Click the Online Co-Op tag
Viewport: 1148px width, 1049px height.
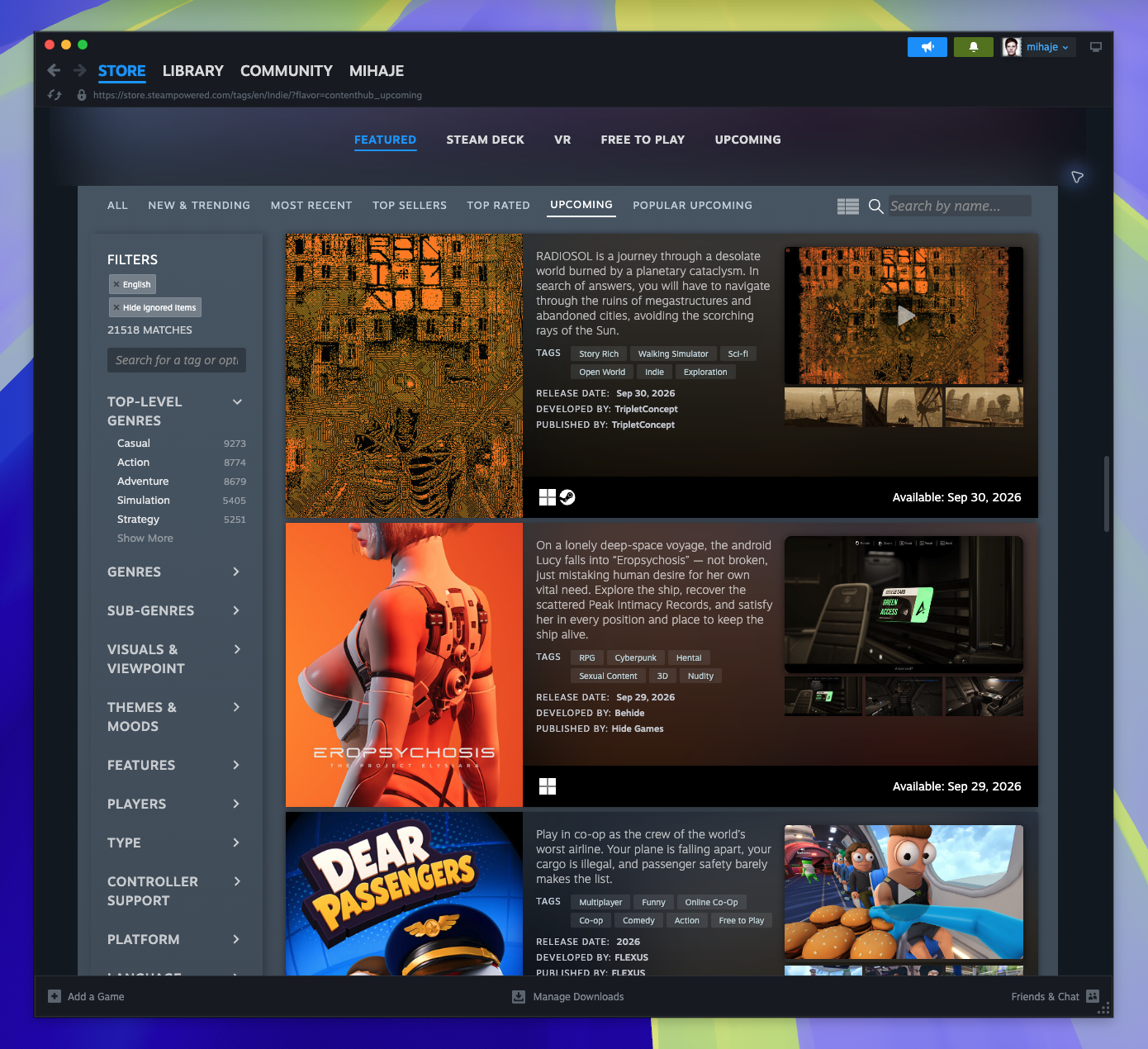pos(712,902)
